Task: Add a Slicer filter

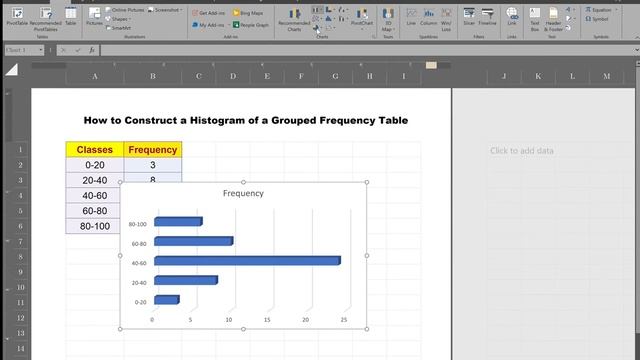Action: 469,17
